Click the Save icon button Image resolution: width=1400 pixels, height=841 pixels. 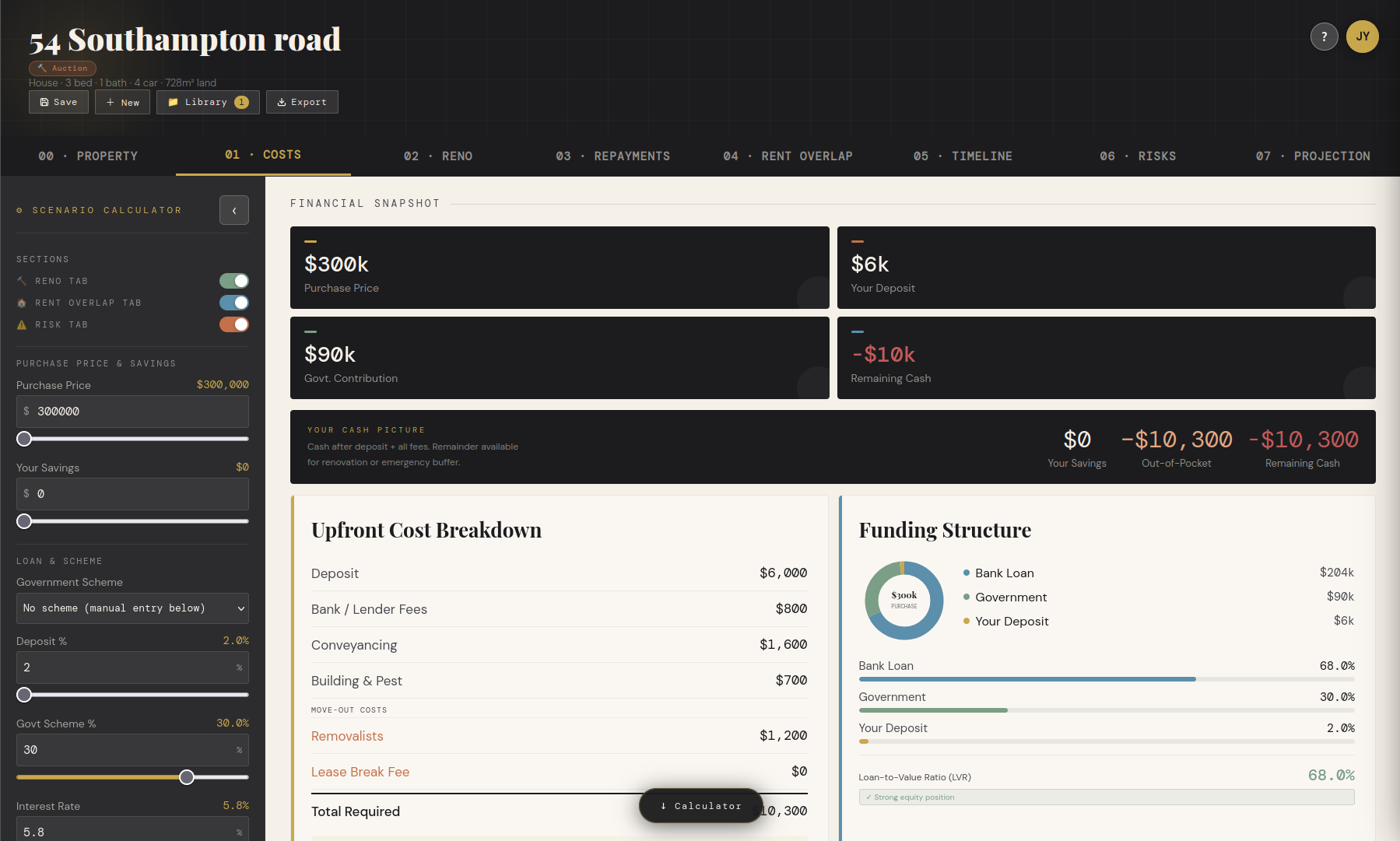(44, 101)
